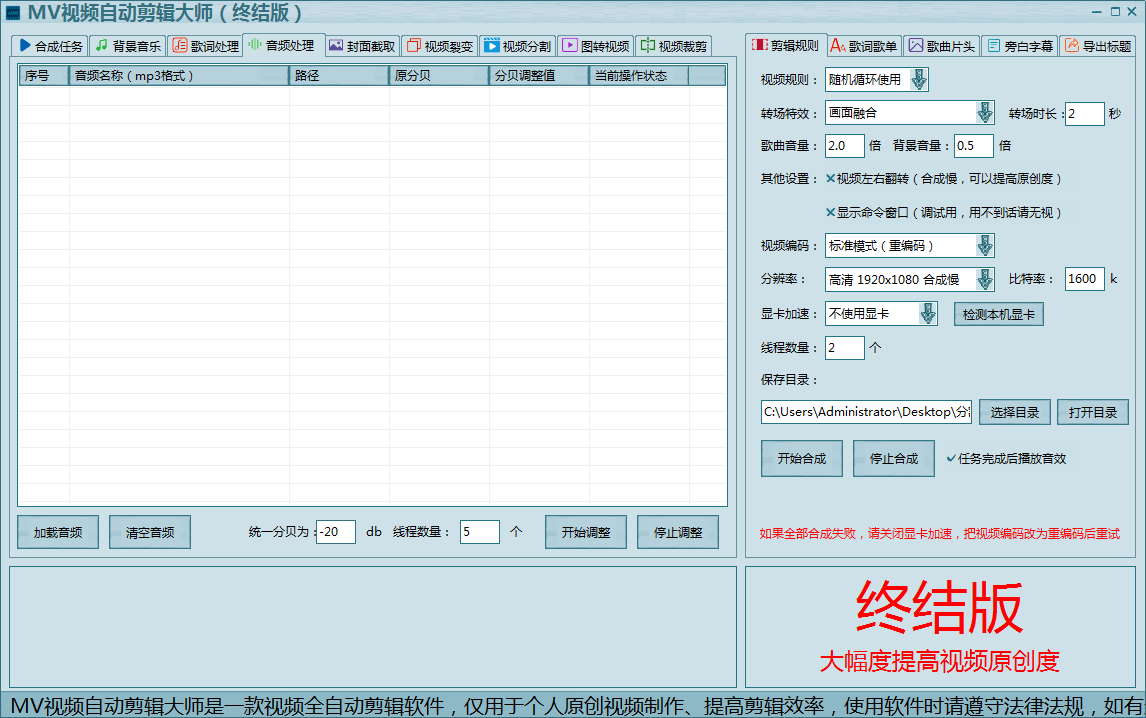This screenshot has height=718, width=1146.
Task: Click the 视频裂变 tab icon
Action: 414,45
